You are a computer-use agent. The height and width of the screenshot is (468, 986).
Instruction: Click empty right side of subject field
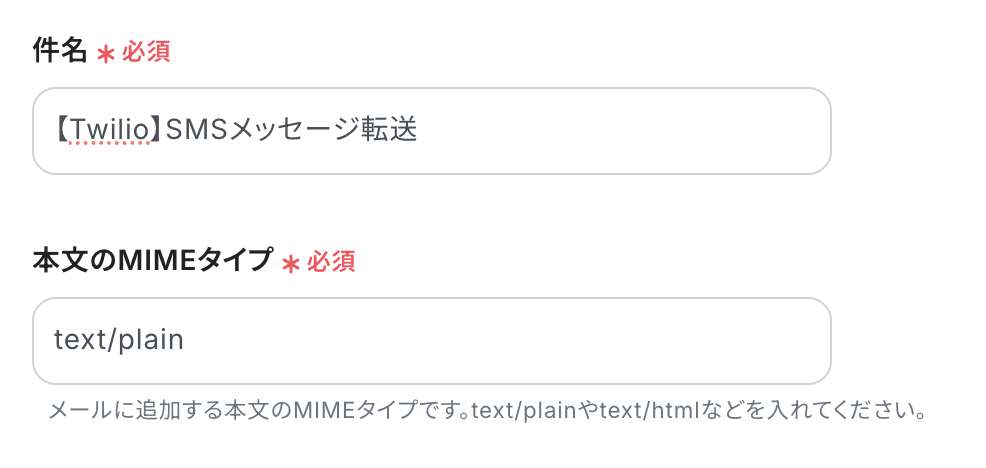click(x=650, y=130)
